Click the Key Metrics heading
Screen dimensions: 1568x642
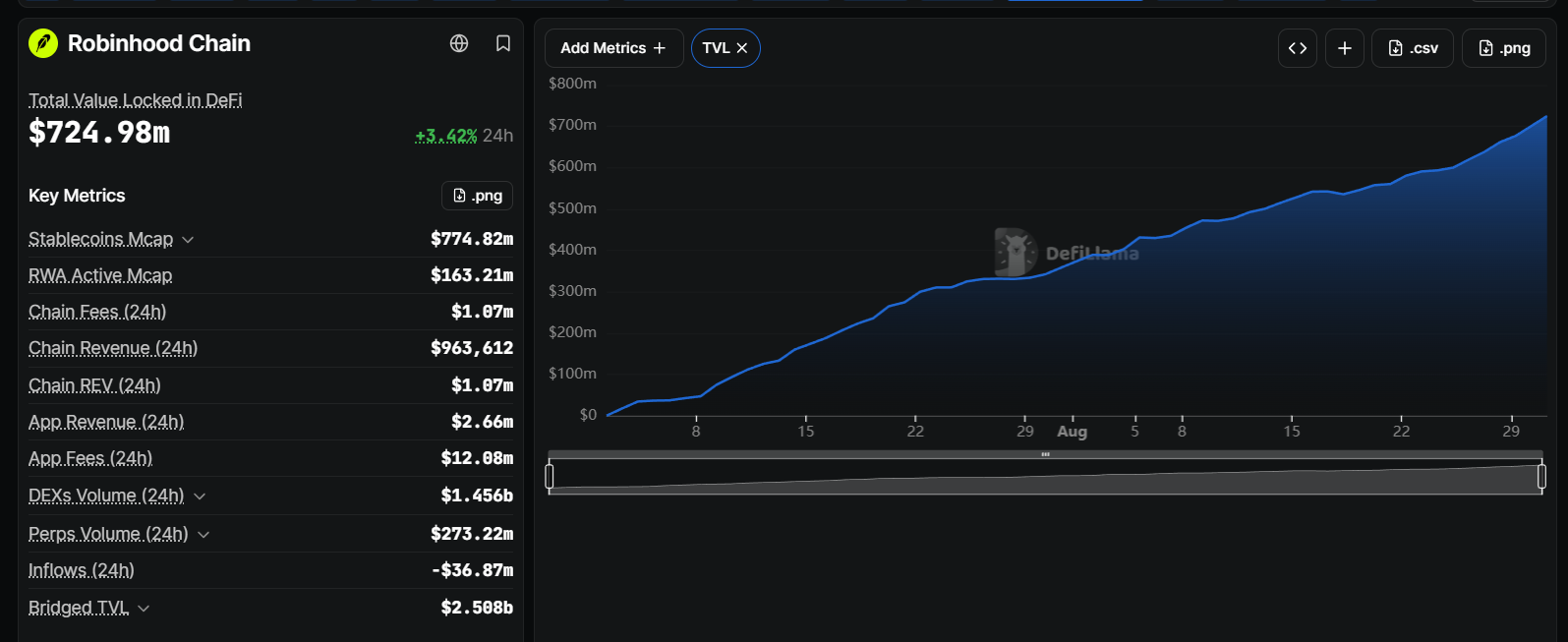(77, 196)
